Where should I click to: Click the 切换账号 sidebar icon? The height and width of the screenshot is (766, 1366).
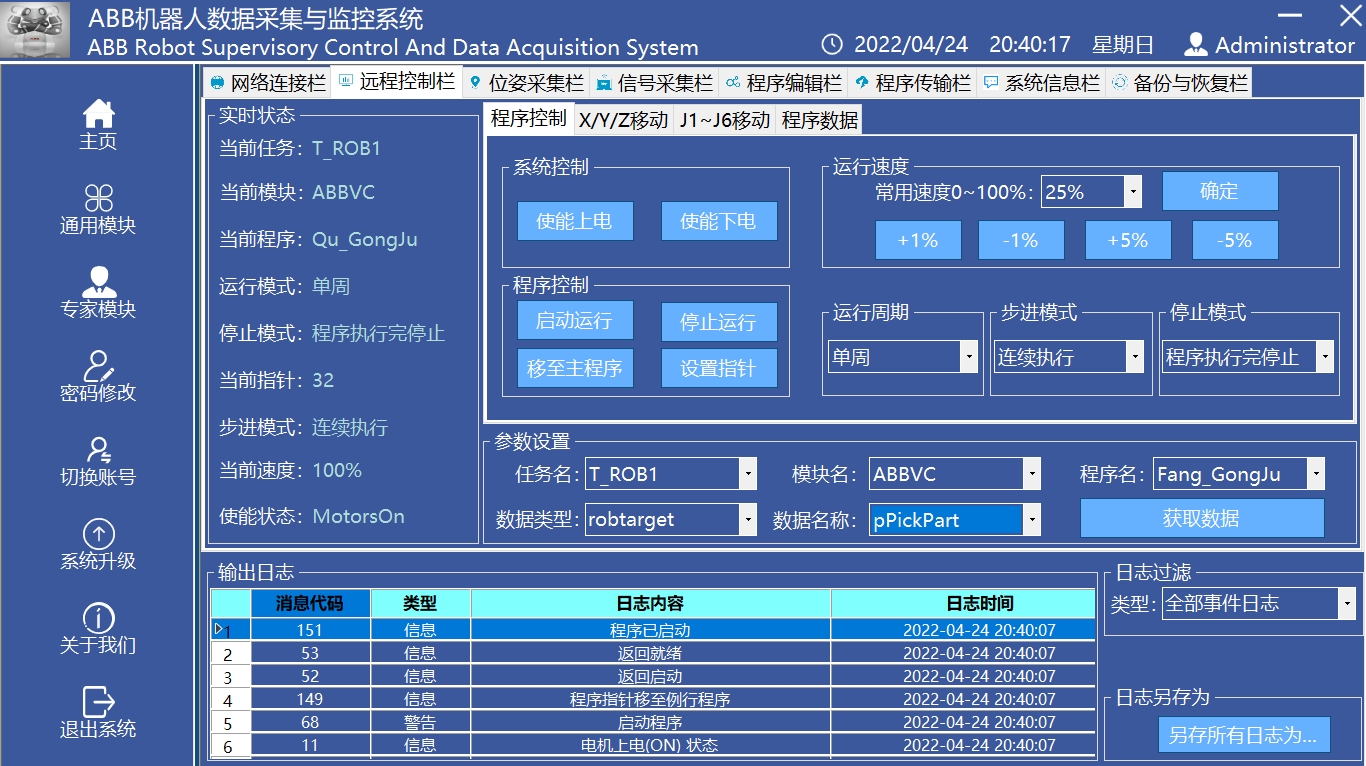[x=98, y=450]
